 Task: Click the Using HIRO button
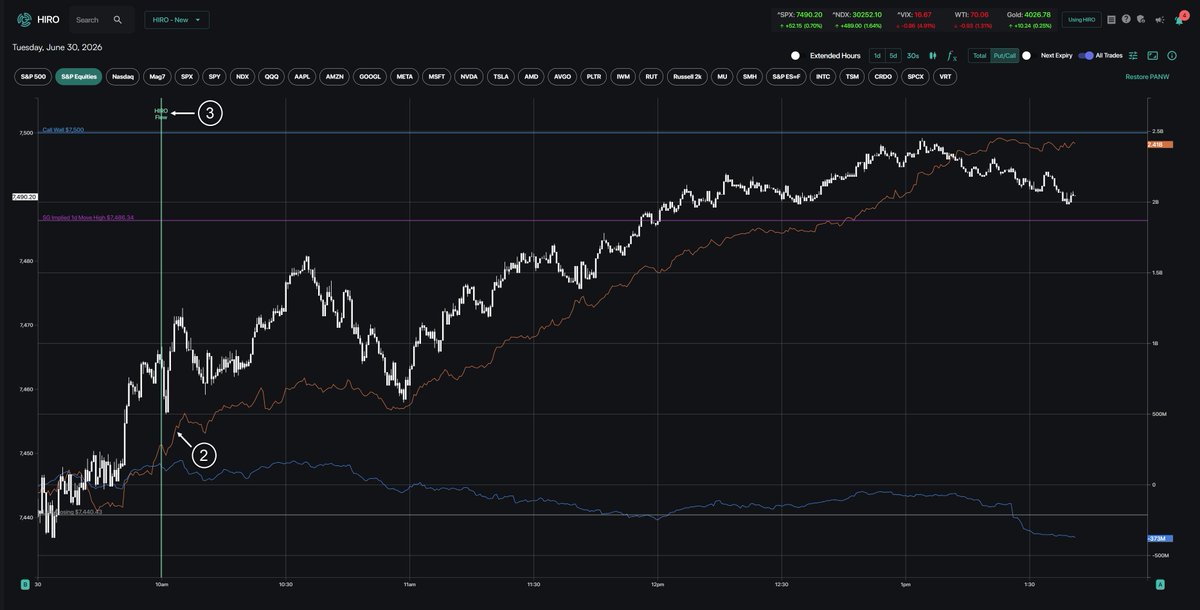[1081, 19]
